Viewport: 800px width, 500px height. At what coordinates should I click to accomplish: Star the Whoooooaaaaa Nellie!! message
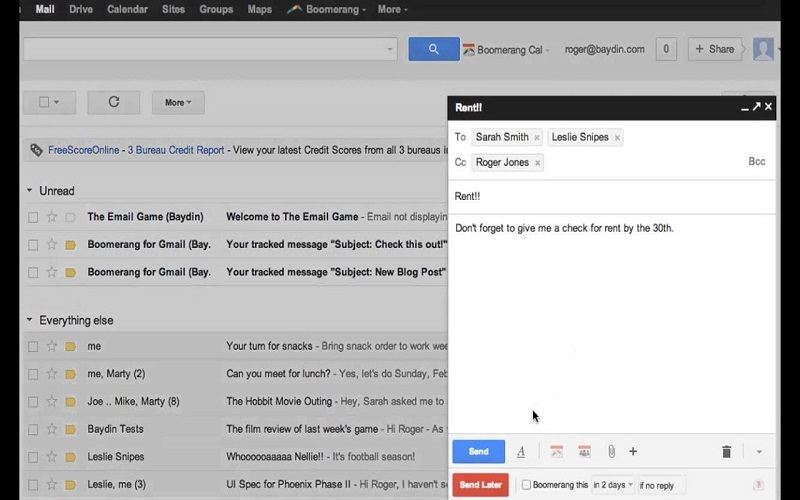(52, 456)
